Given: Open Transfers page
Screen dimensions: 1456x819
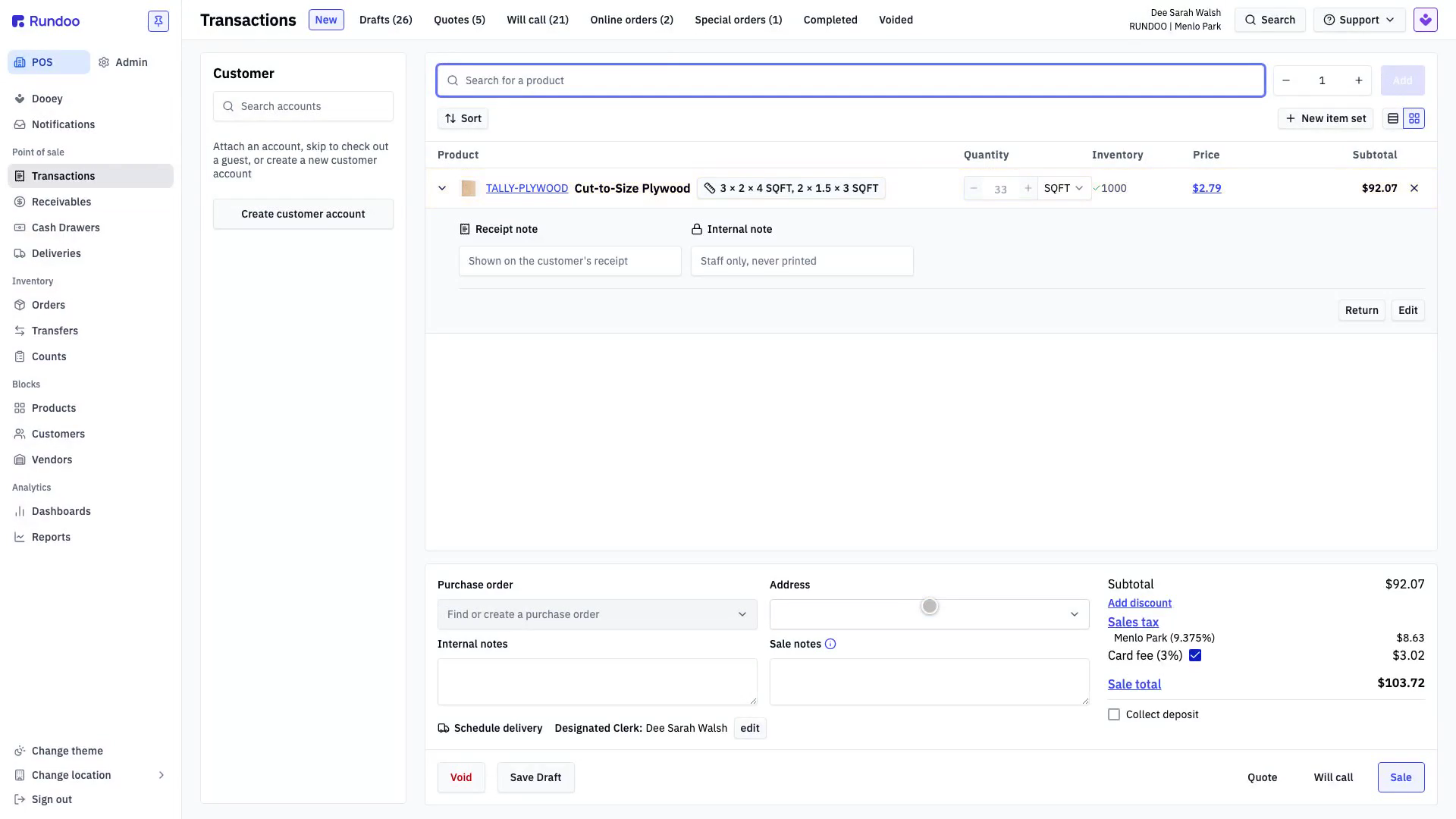Looking at the screenshot, I should 90,331.
